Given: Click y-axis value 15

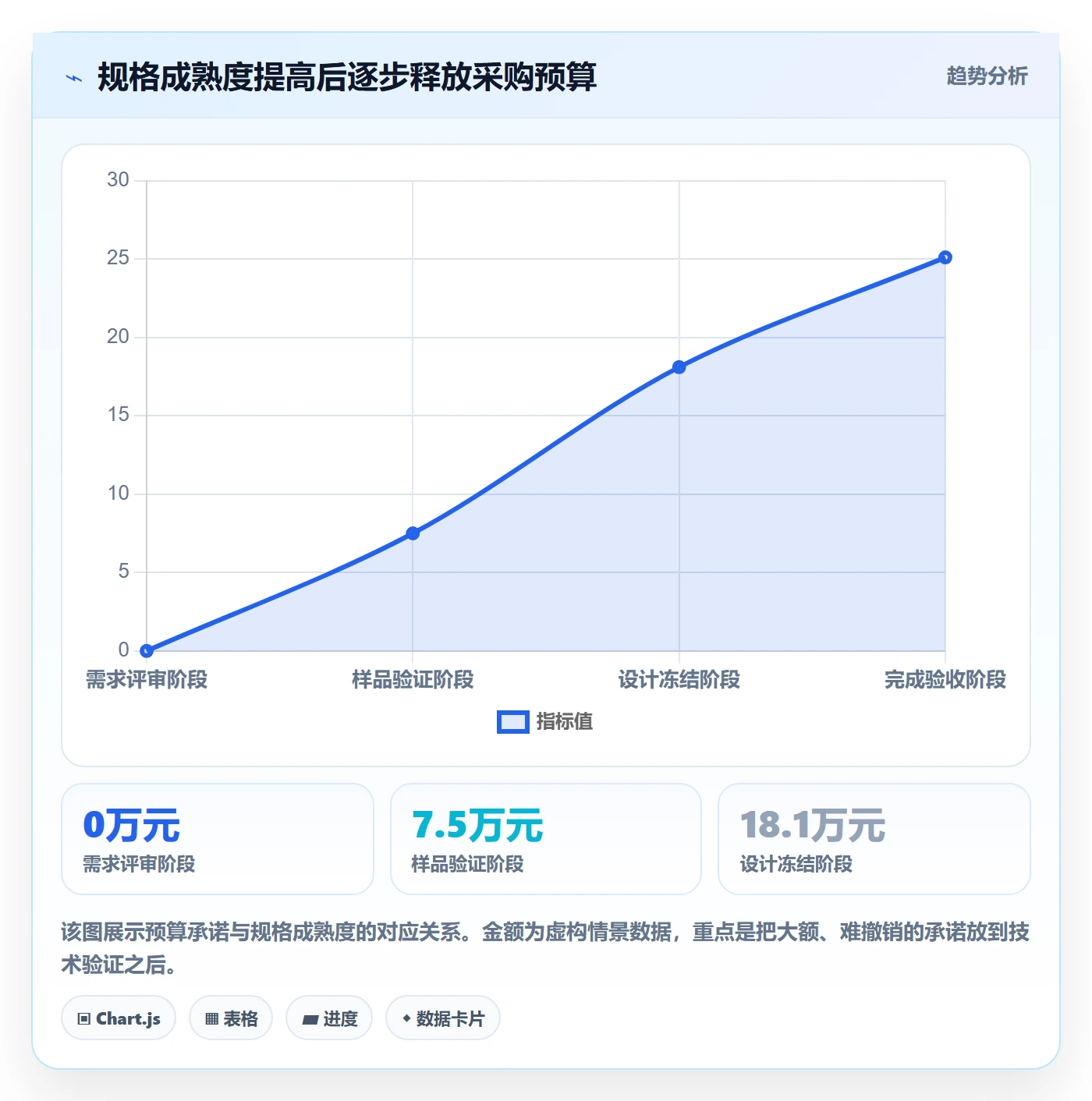Looking at the screenshot, I should point(119,415).
